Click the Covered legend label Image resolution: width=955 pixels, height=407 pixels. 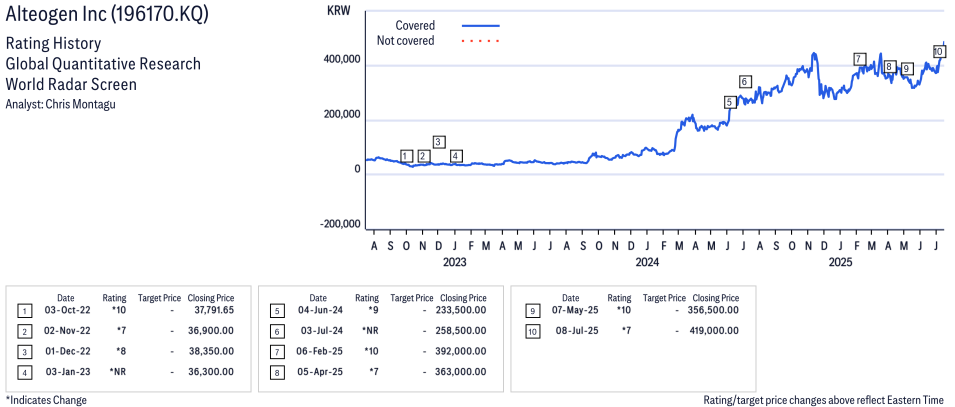pyautogui.click(x=415, y=26)
